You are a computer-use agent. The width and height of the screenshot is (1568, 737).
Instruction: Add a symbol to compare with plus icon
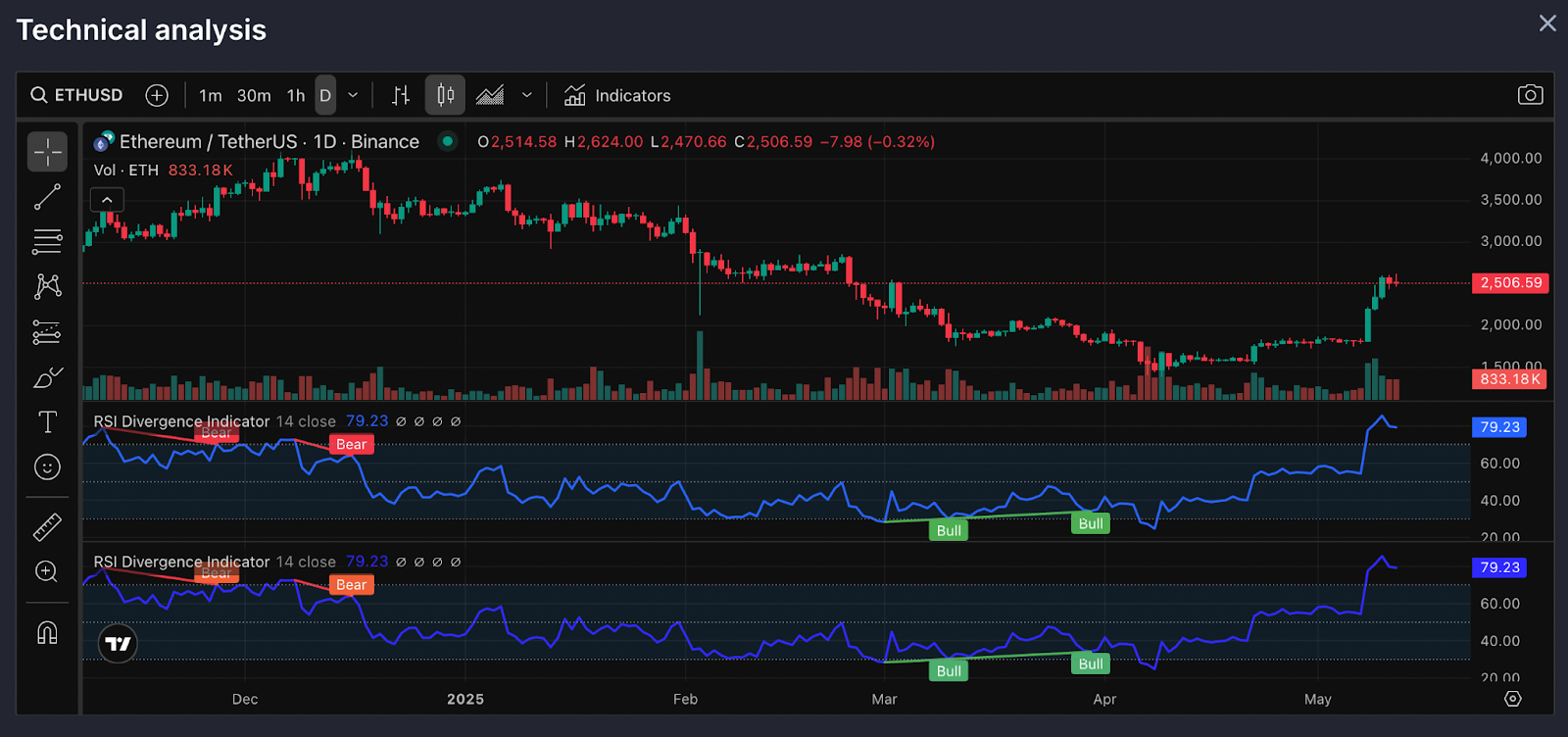coord(157,95)
